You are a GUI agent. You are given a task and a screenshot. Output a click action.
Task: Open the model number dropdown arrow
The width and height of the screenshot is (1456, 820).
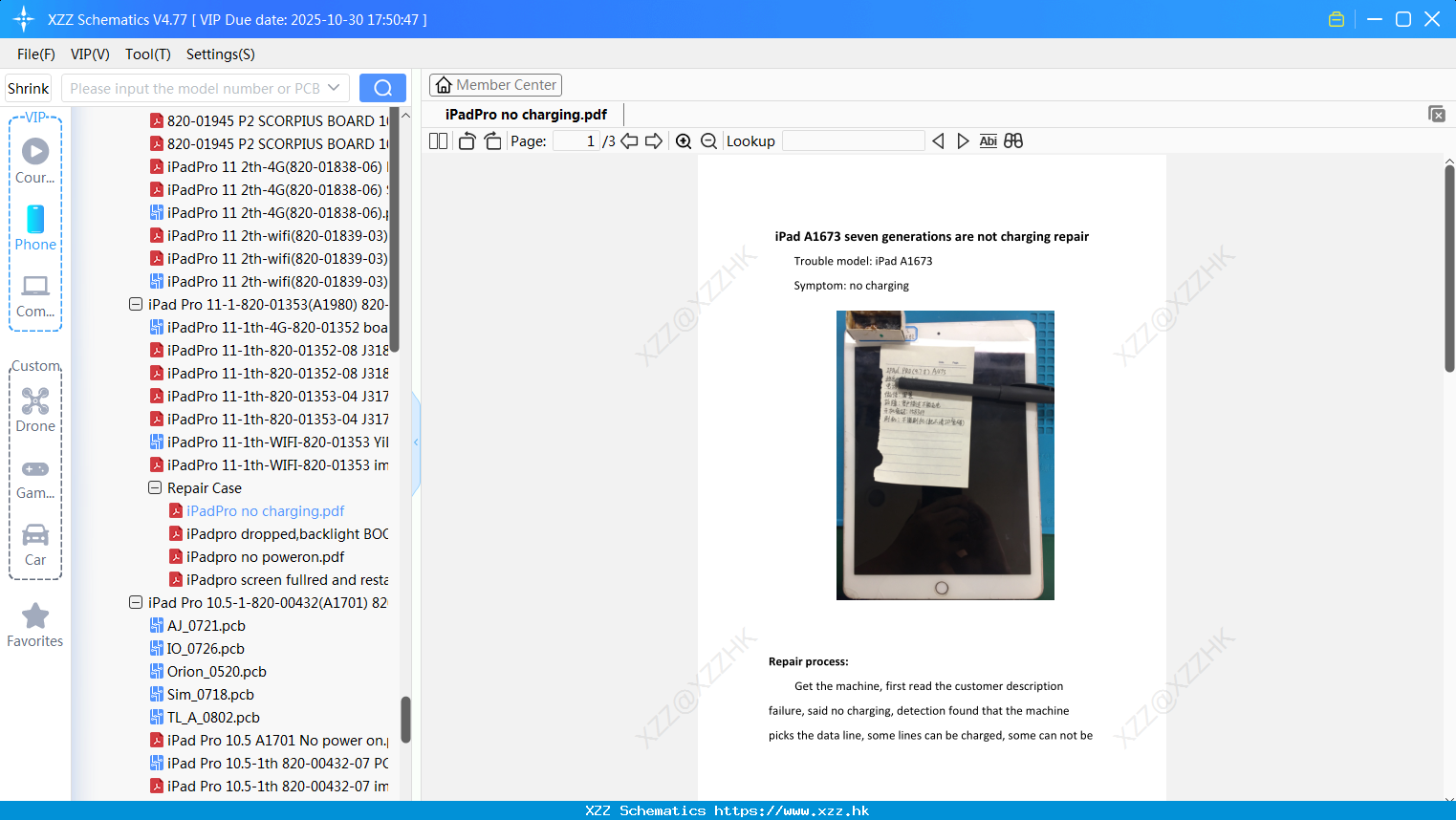click(334, 88)
